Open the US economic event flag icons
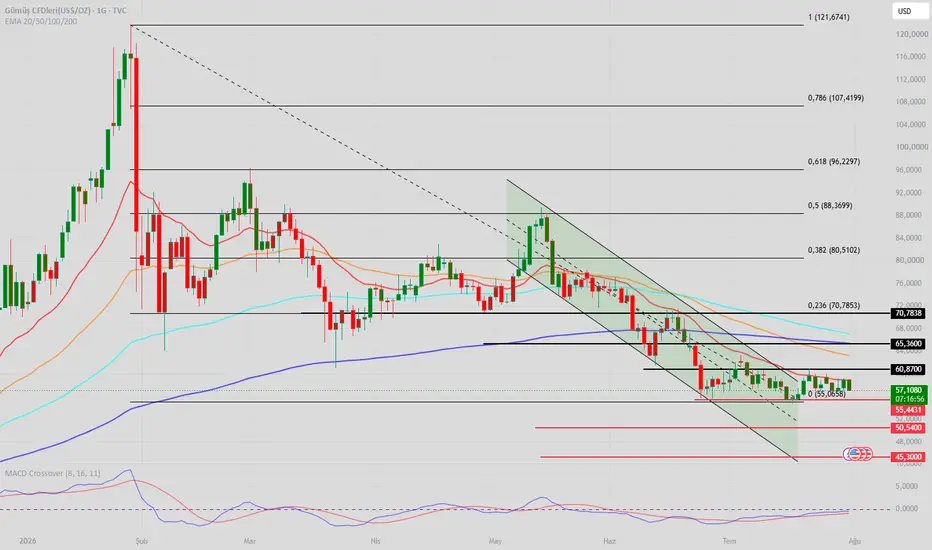The width and height of the screenshot is (932, 550). point(858,454)
